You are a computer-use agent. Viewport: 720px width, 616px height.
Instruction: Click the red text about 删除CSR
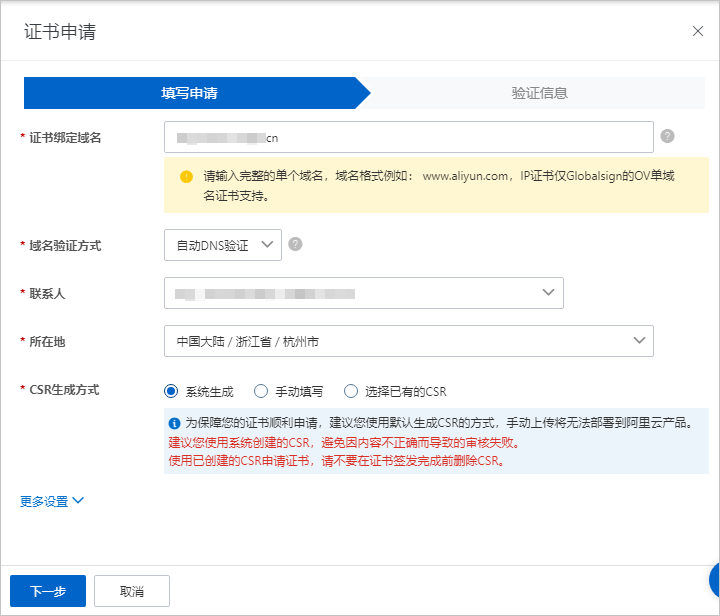(x=337, y=460)
